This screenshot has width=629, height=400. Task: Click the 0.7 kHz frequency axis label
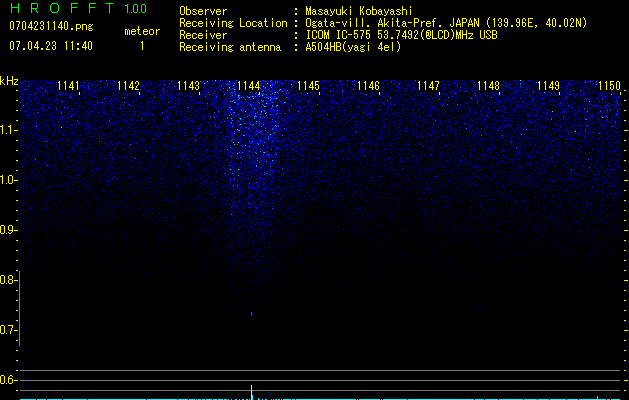point(8,330)
